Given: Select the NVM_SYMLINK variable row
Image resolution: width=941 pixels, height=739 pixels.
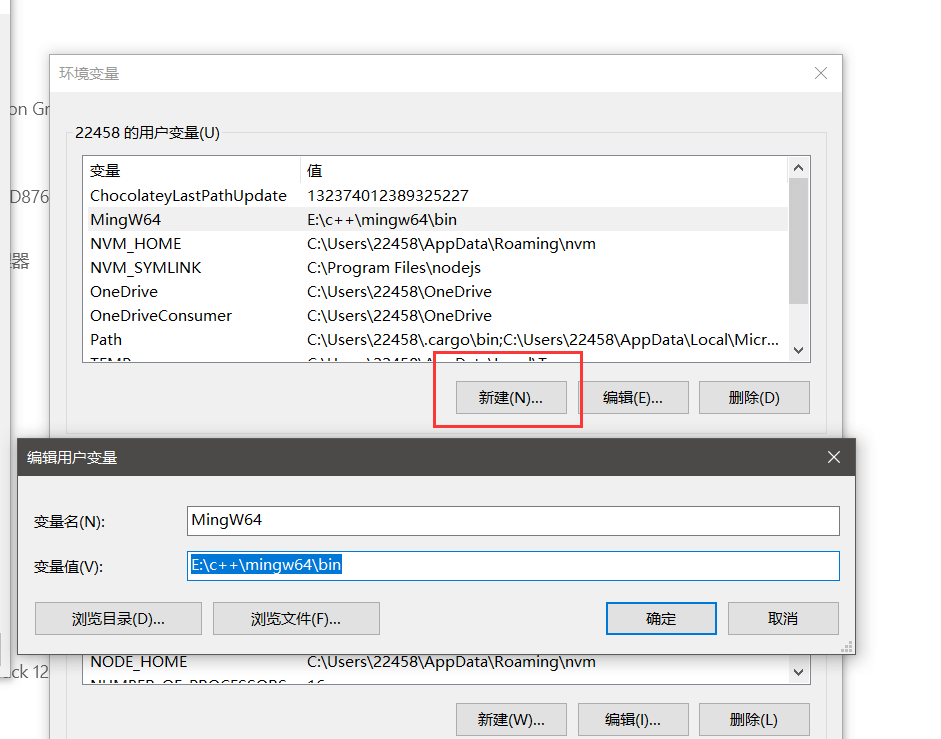Looking at the screenshot, I should tap(146, 268).
